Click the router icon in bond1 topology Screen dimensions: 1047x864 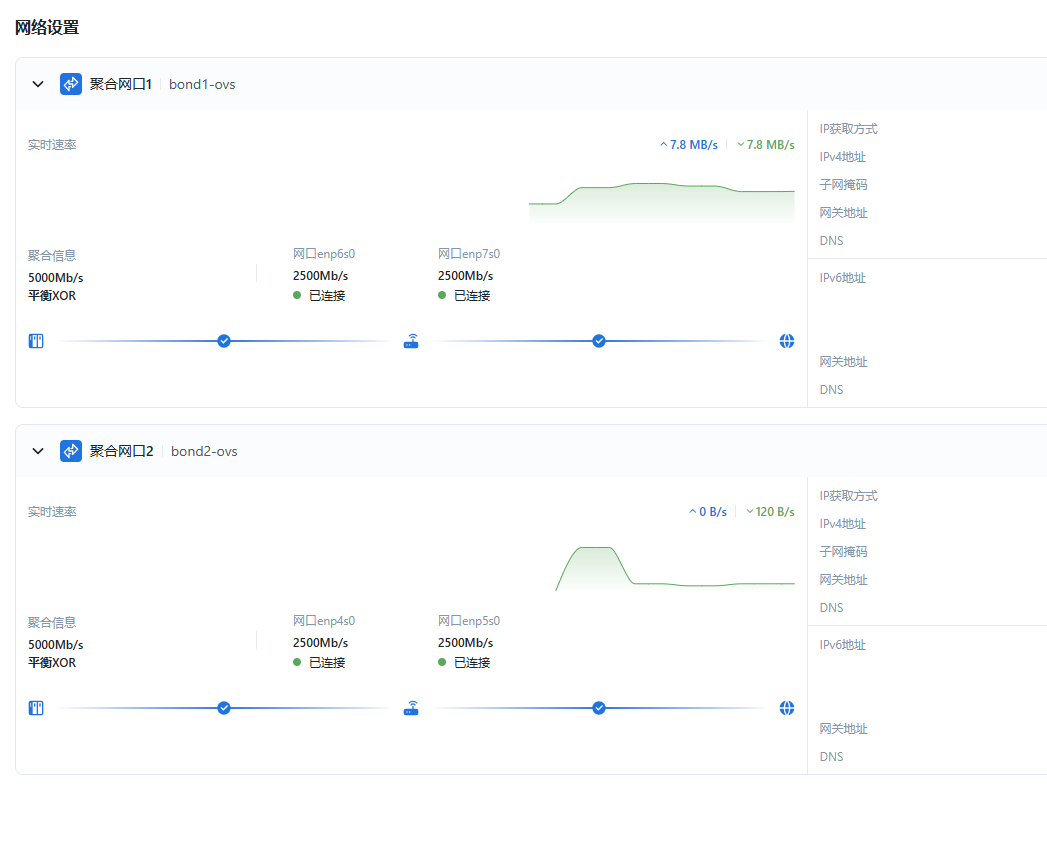[411, 341]
